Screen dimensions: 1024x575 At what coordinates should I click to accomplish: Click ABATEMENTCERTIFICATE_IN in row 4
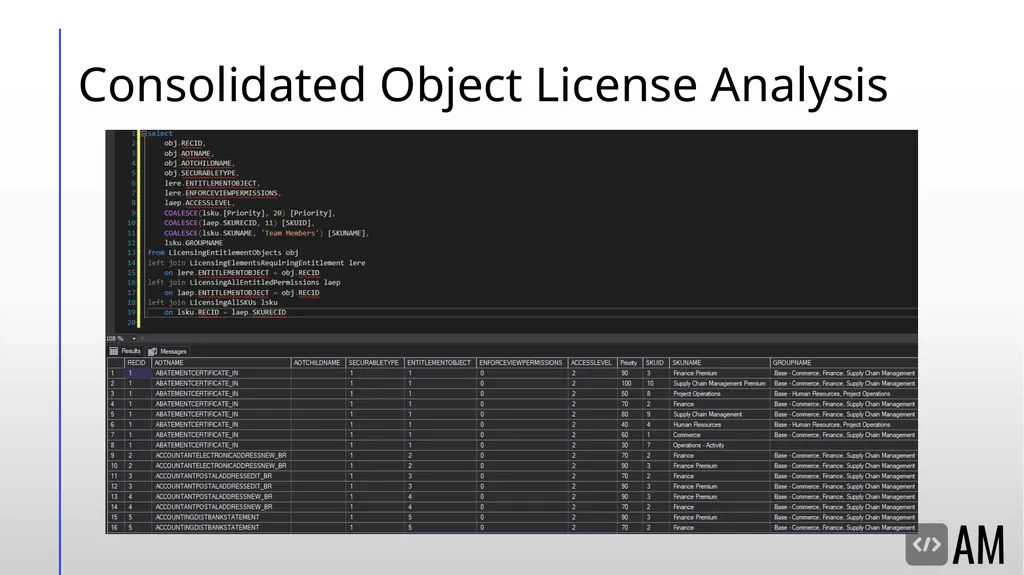(221, 404)
